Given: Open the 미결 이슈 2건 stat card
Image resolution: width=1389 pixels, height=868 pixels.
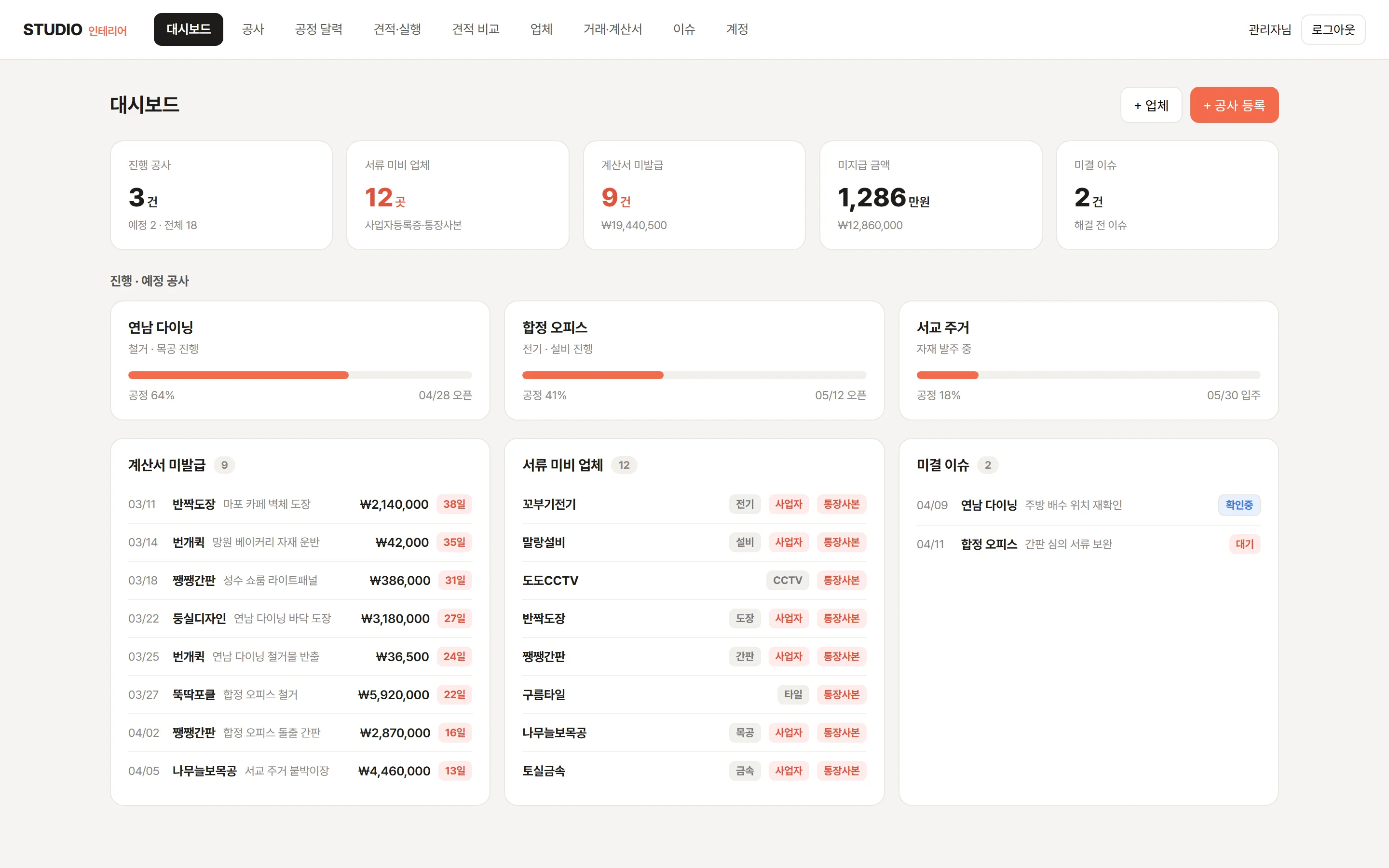Looking at the screenshot, I should coord(1167,195).
